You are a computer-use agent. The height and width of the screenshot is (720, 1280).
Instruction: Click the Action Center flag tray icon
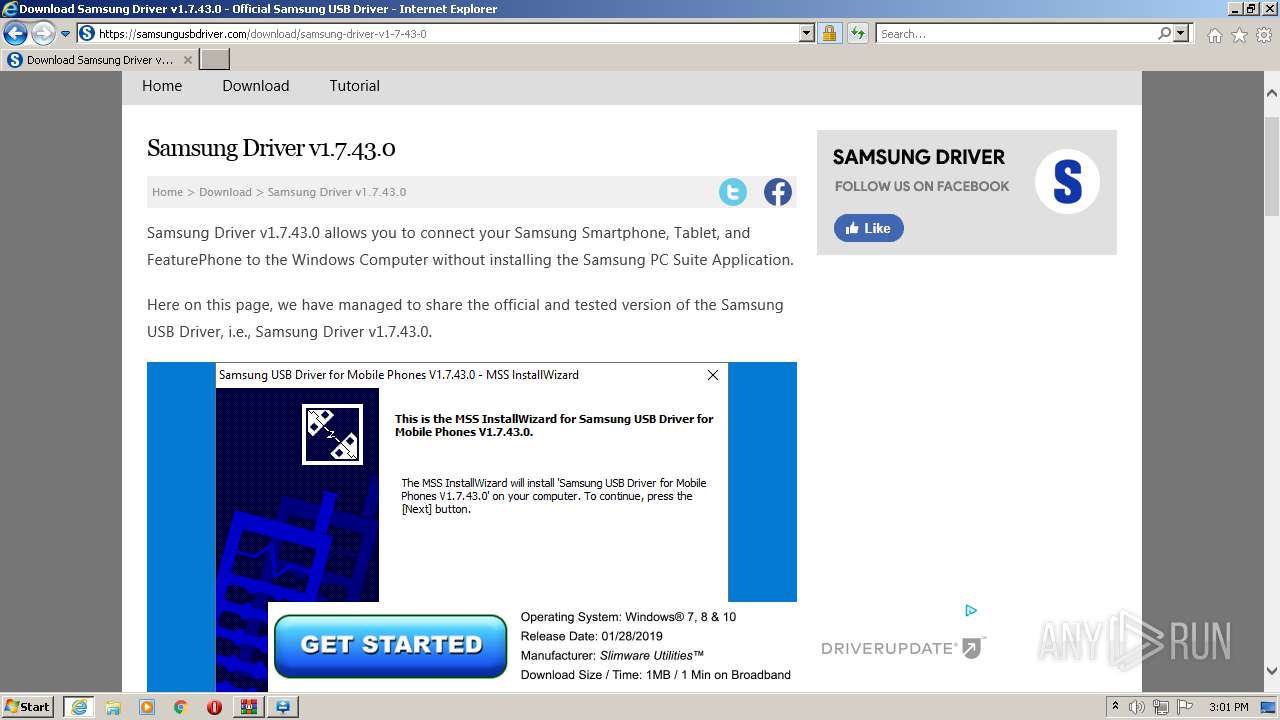pos(1185,707)
